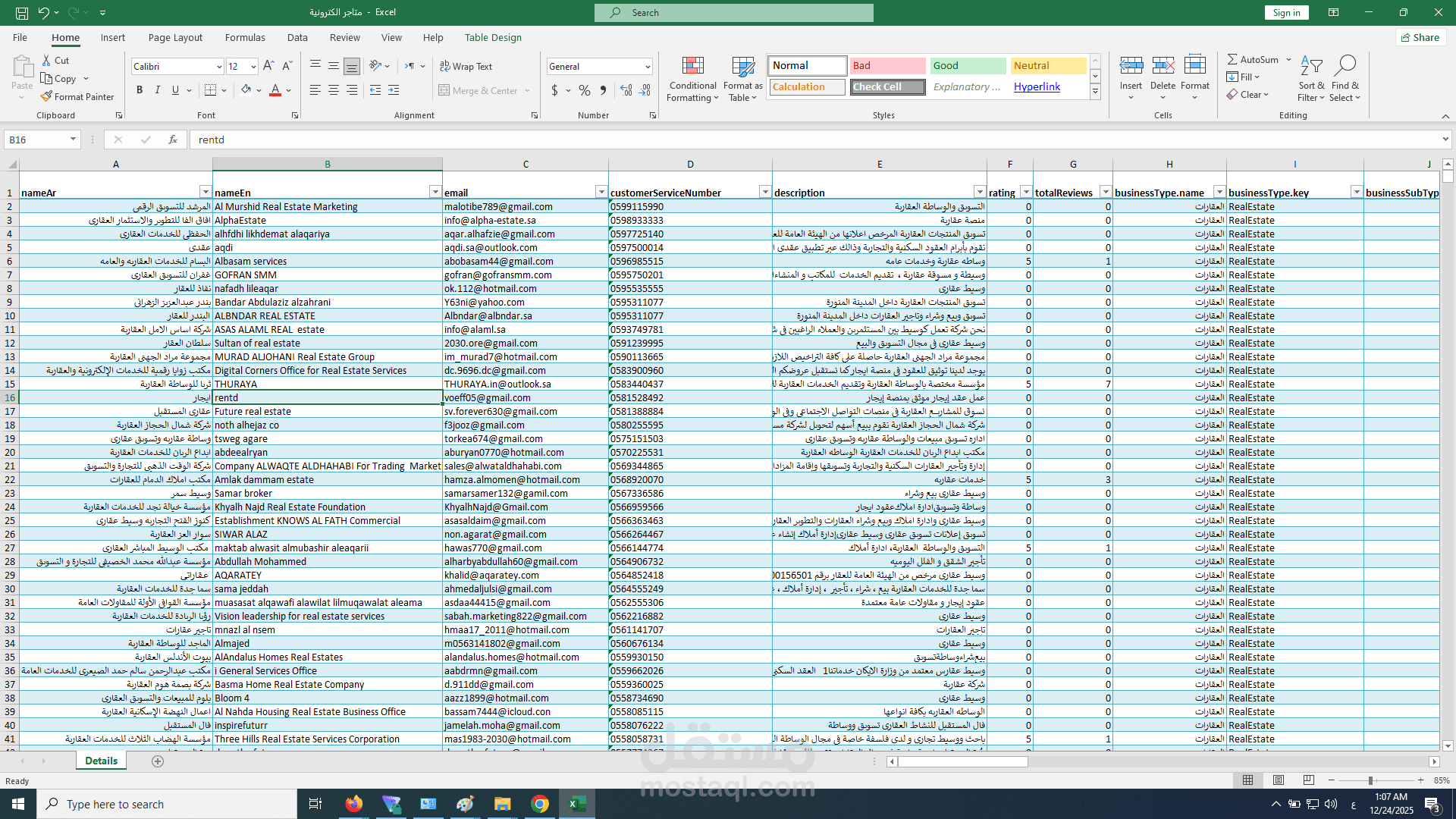The image size is (1456, 819).
Task: Click the Insert Function fx icon
Action: pyautogui.click(x=172, y=140)
